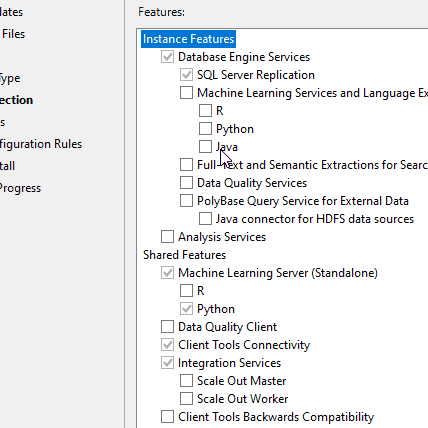Click the Progress step in the sidebar
This screenshot has height=428, width=428.
[x=20, y=188]
